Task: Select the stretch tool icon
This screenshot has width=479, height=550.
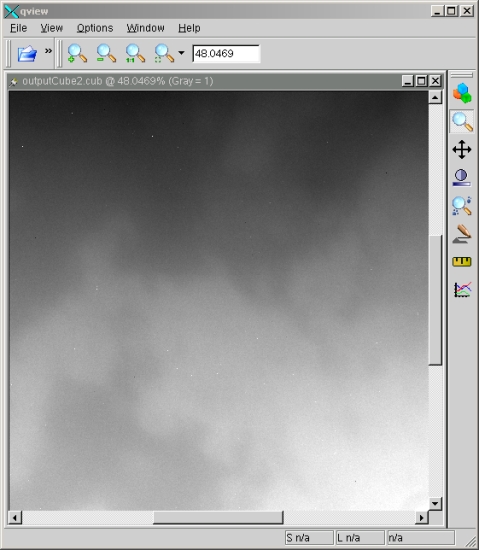Action: pyautogui.click(x=462, y=177)
